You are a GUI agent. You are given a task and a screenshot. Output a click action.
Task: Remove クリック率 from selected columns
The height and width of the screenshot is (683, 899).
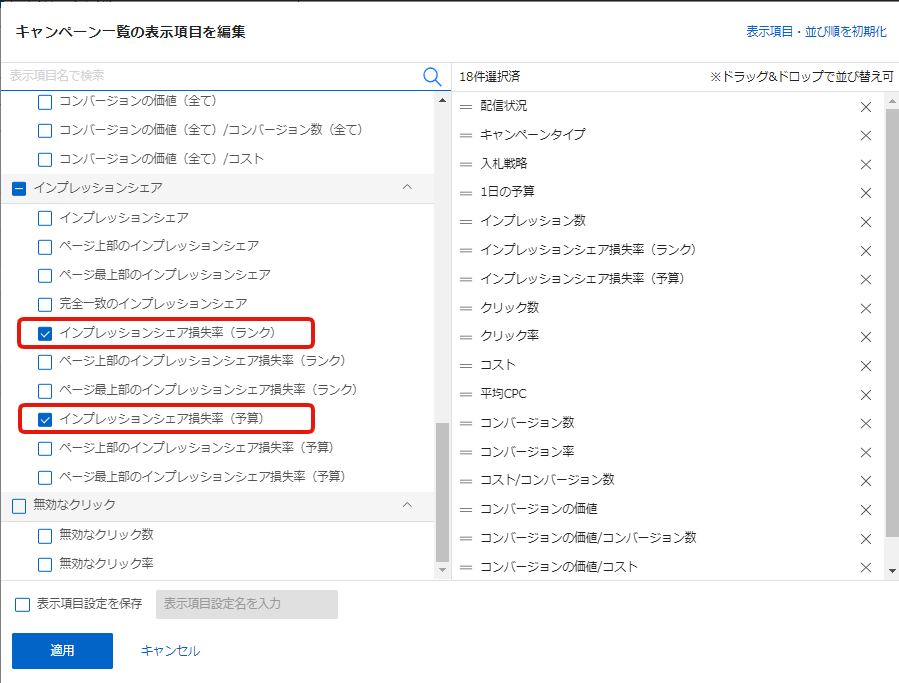(x=866, y=337)
